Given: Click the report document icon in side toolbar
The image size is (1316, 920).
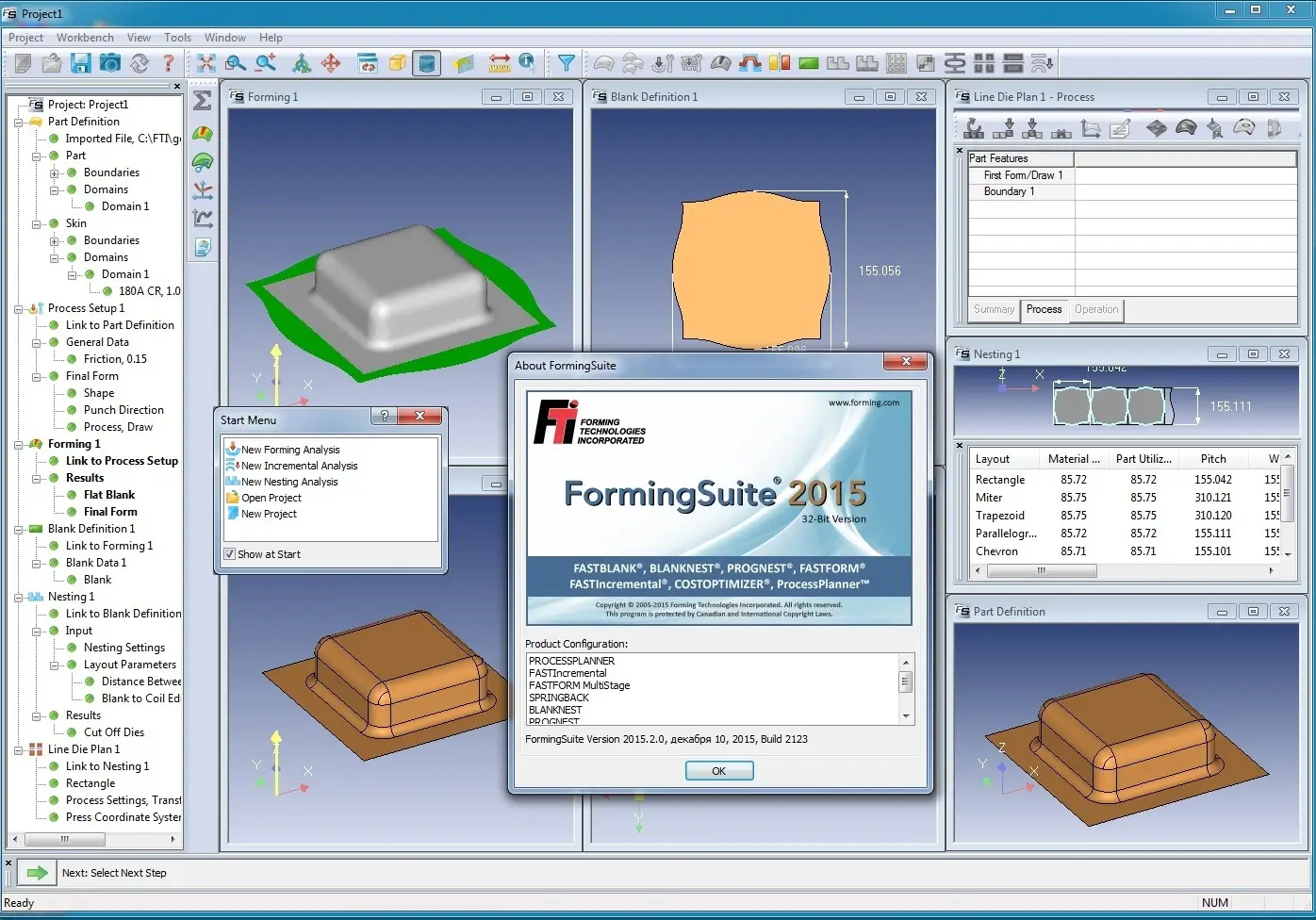Looking at the screenshot, I should click(203, 247).
